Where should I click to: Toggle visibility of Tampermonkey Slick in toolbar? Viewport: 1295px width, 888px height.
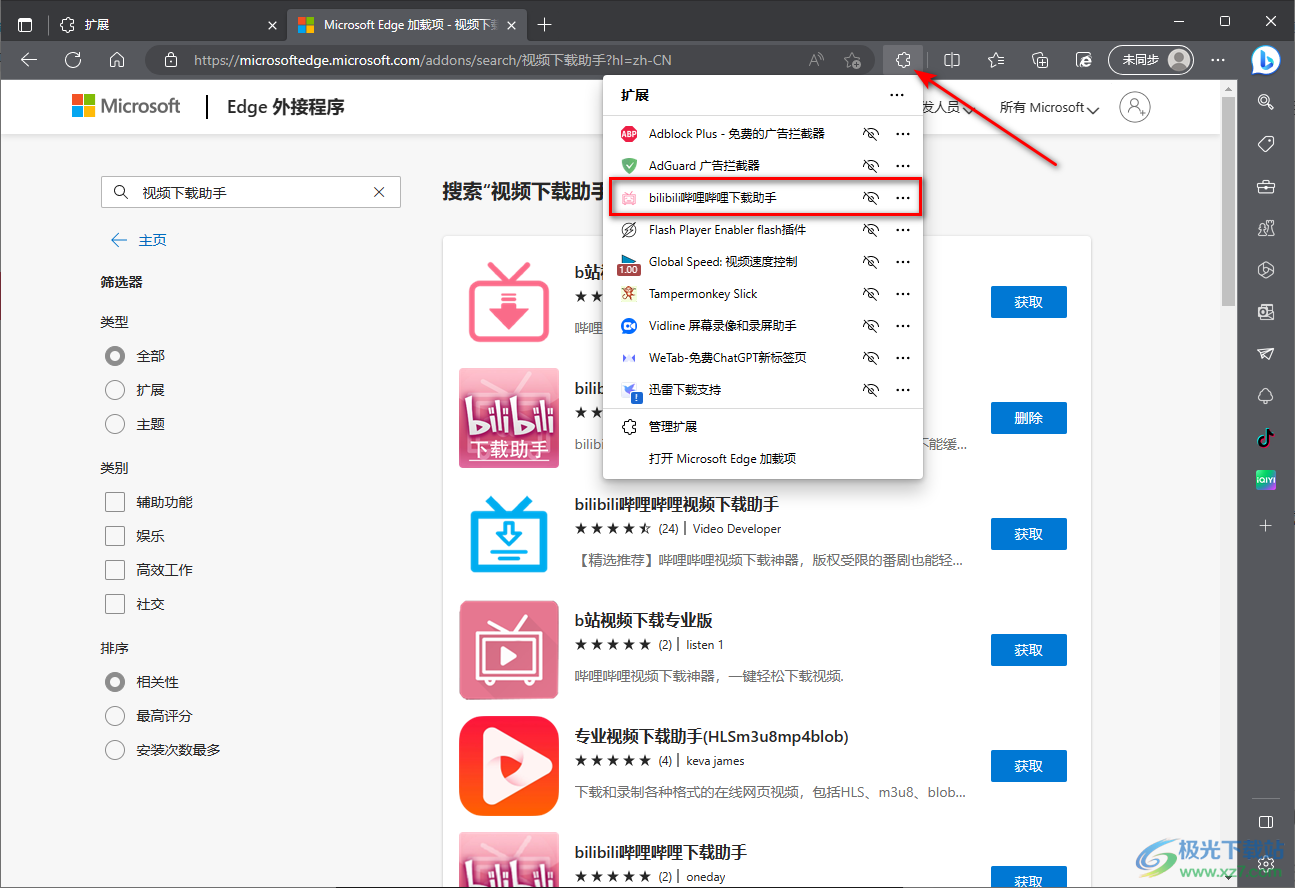871,294
